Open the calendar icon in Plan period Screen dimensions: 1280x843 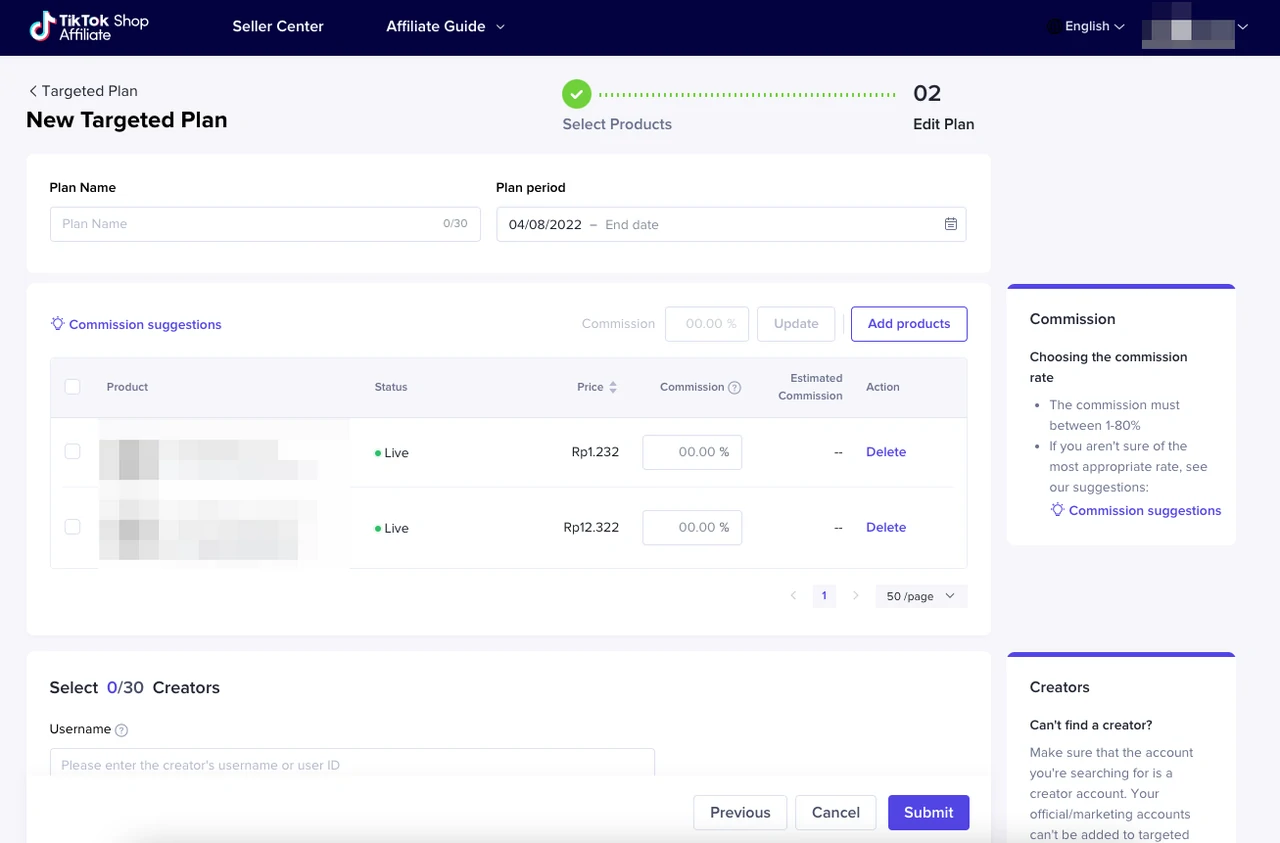(x=950, y=224)
